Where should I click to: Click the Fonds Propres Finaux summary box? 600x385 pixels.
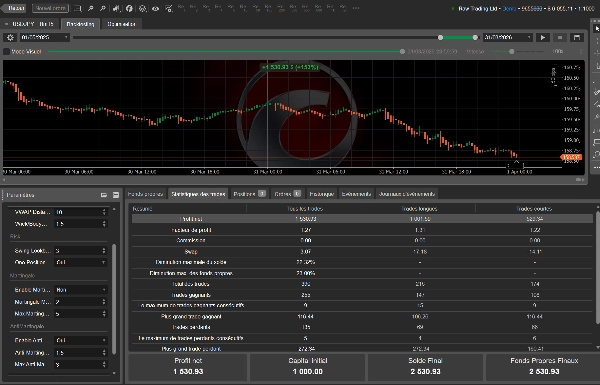tap(544, 367)
